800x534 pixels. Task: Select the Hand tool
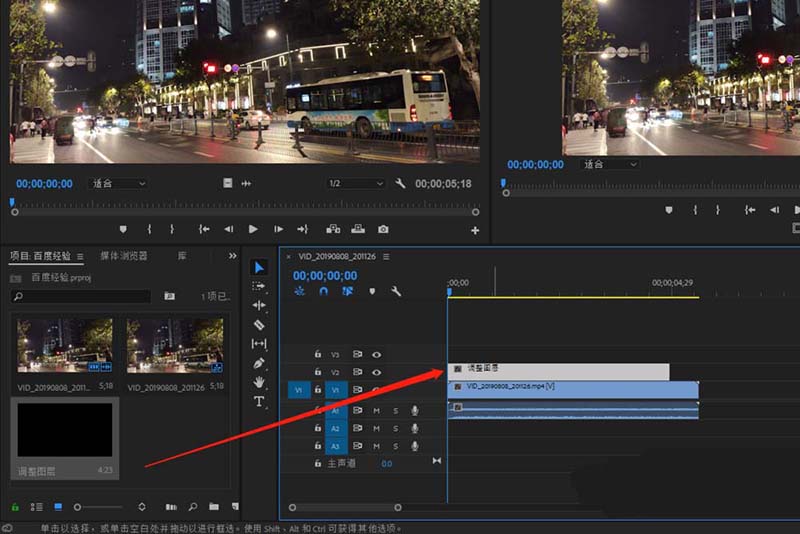click(259, 382)
